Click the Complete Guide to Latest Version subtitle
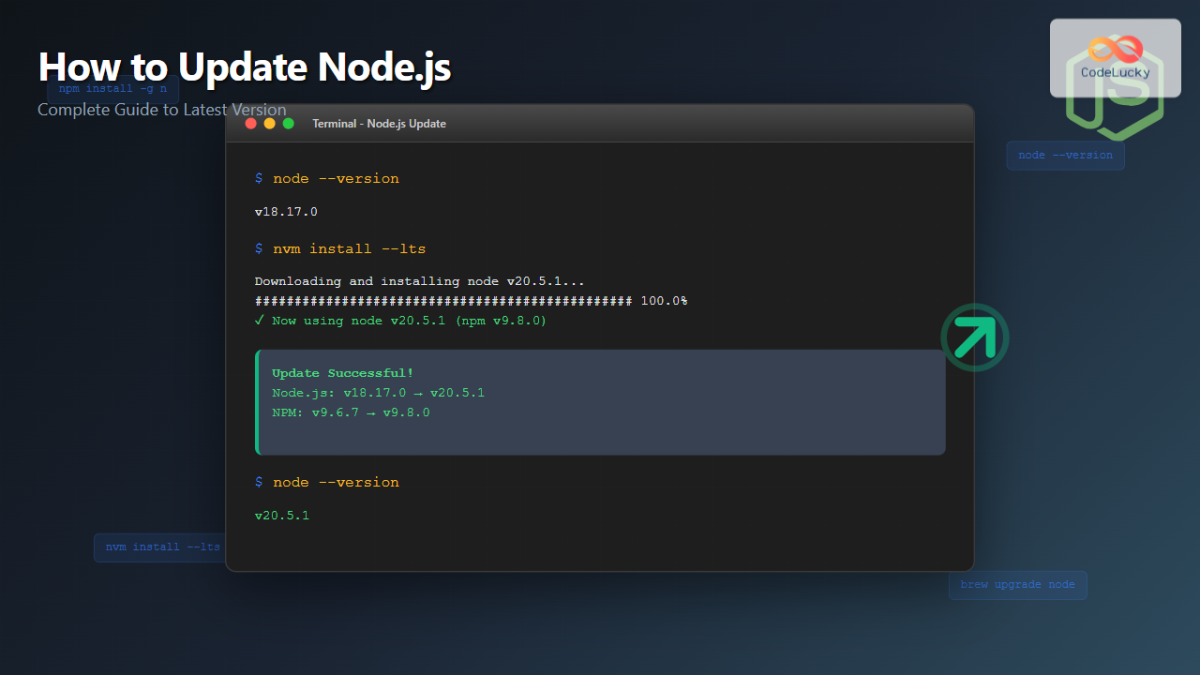Image resolution: width=1200 pixels, height=675 pixels. (161, 110)
